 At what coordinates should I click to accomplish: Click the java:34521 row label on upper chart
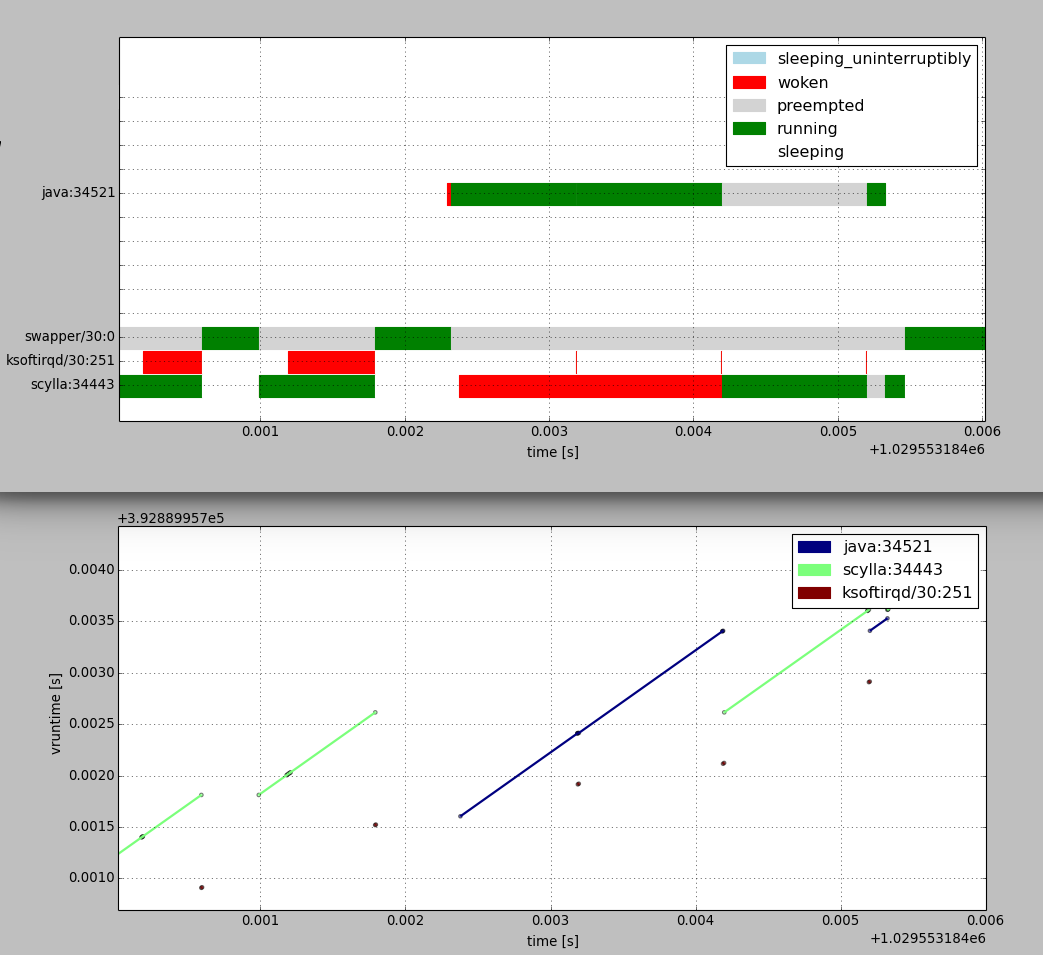(78, 193)
